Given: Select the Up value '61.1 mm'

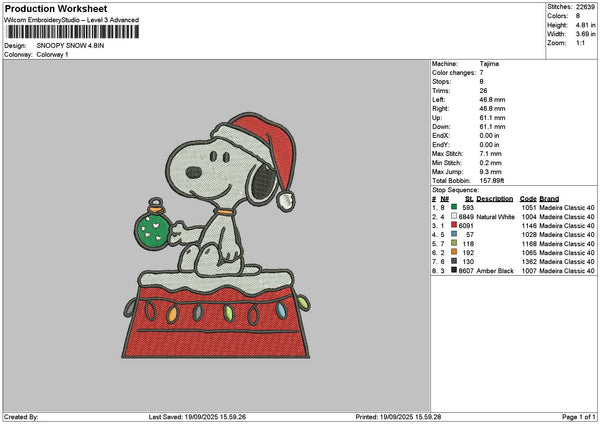Looking at the screenshot, I should [492, 118].
